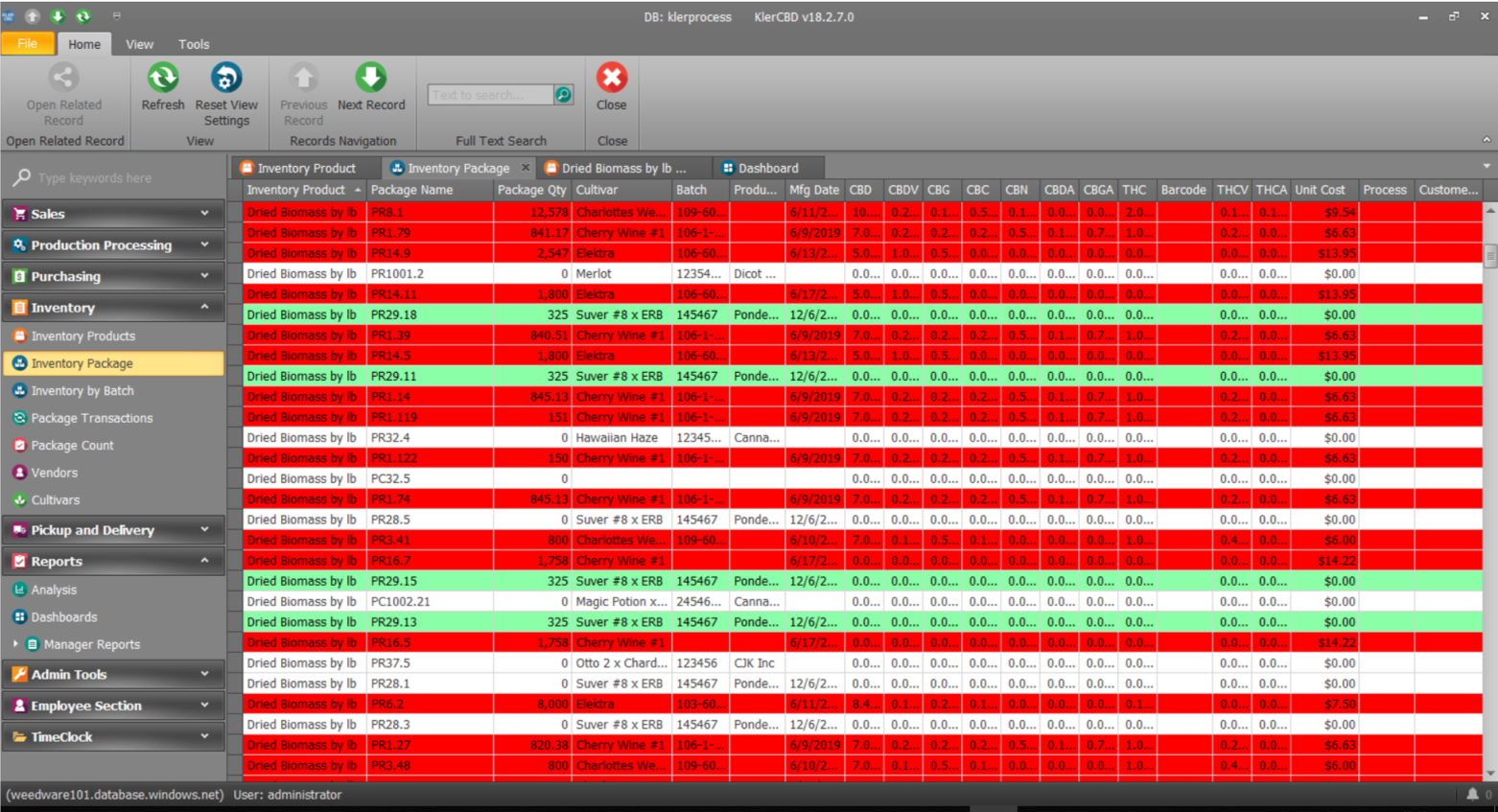Viewport: 1498px width, 812px height.
Task: Click the green Refresh icon
Action: pos(162,79)
